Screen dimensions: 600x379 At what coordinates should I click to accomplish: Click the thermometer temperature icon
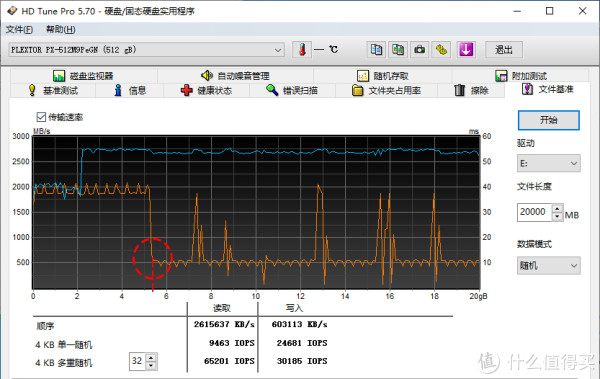pos(302,49)
